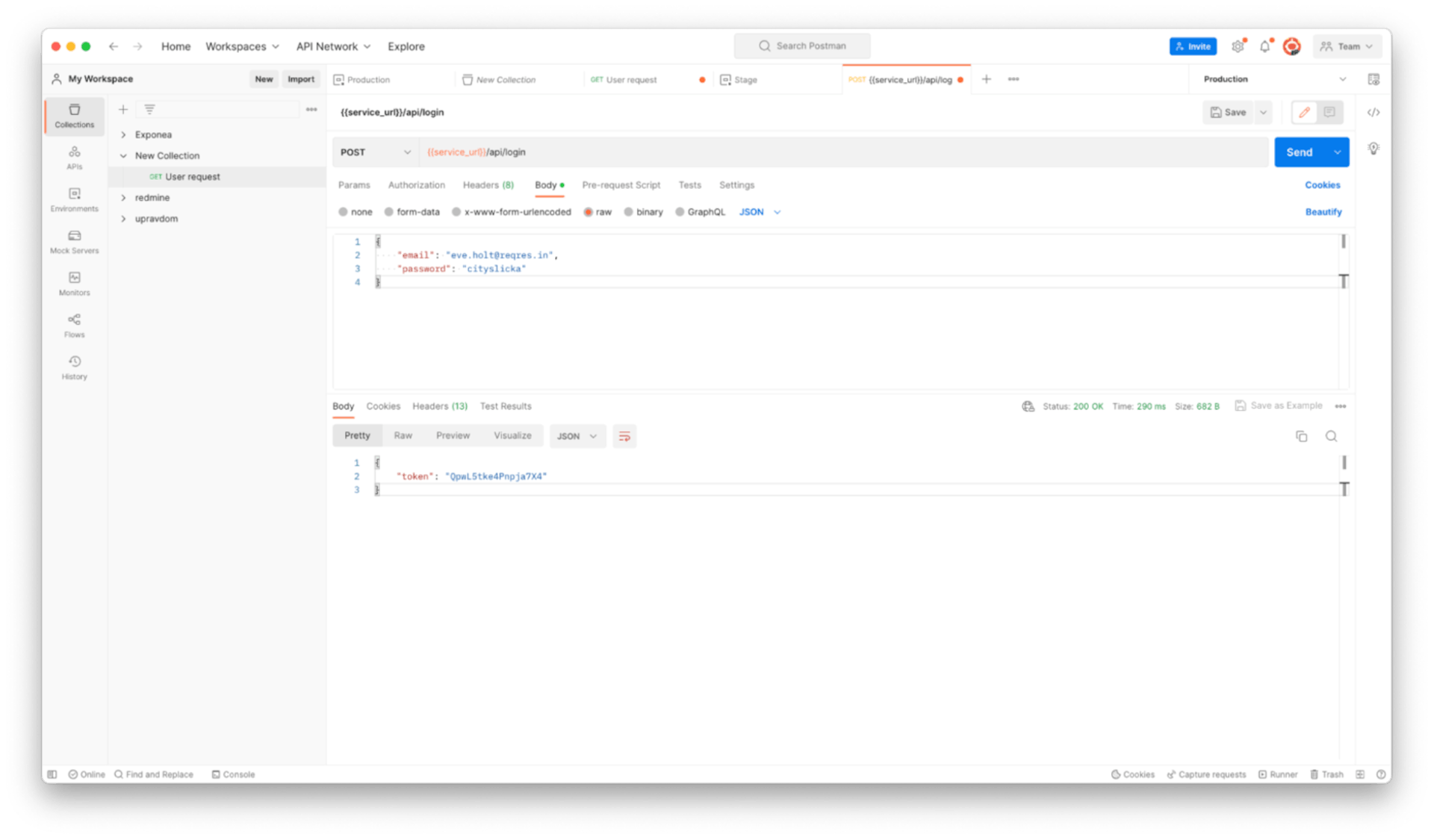Viewport: 1434px width, 840px height.
Task: Open the Mock Servers panel
Action: pyautogui.click(x=74, y=240)
